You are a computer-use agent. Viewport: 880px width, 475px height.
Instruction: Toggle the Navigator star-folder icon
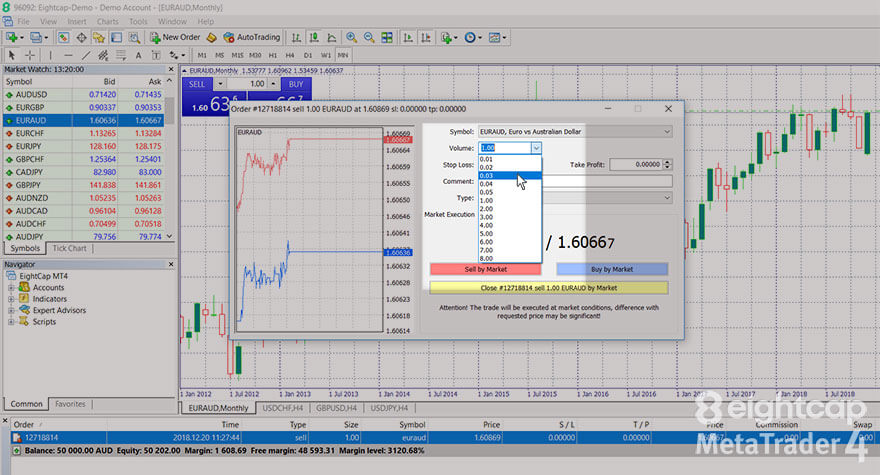tap(99, 38)
